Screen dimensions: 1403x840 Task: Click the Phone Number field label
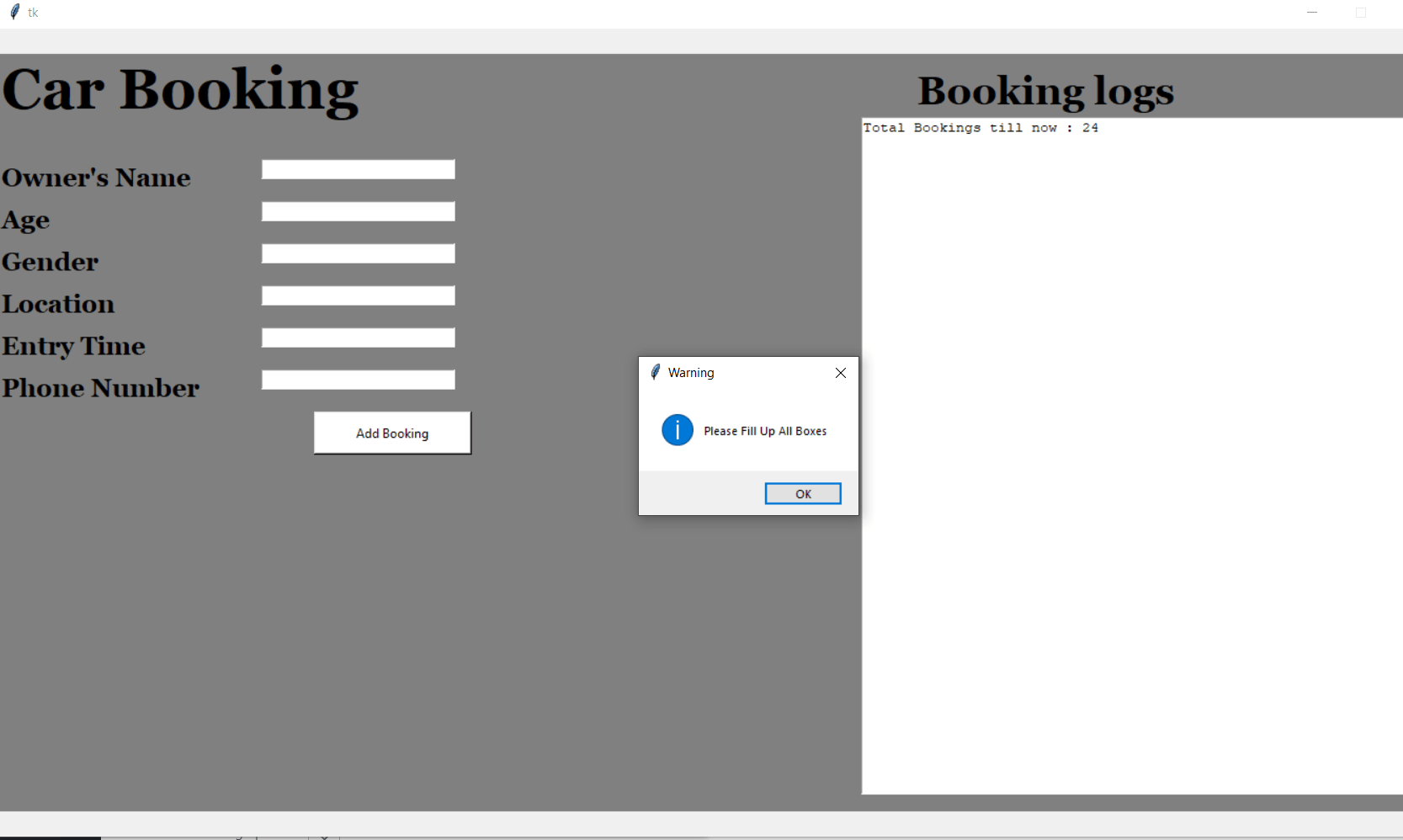pyautogui.click(x=101, y=388)
